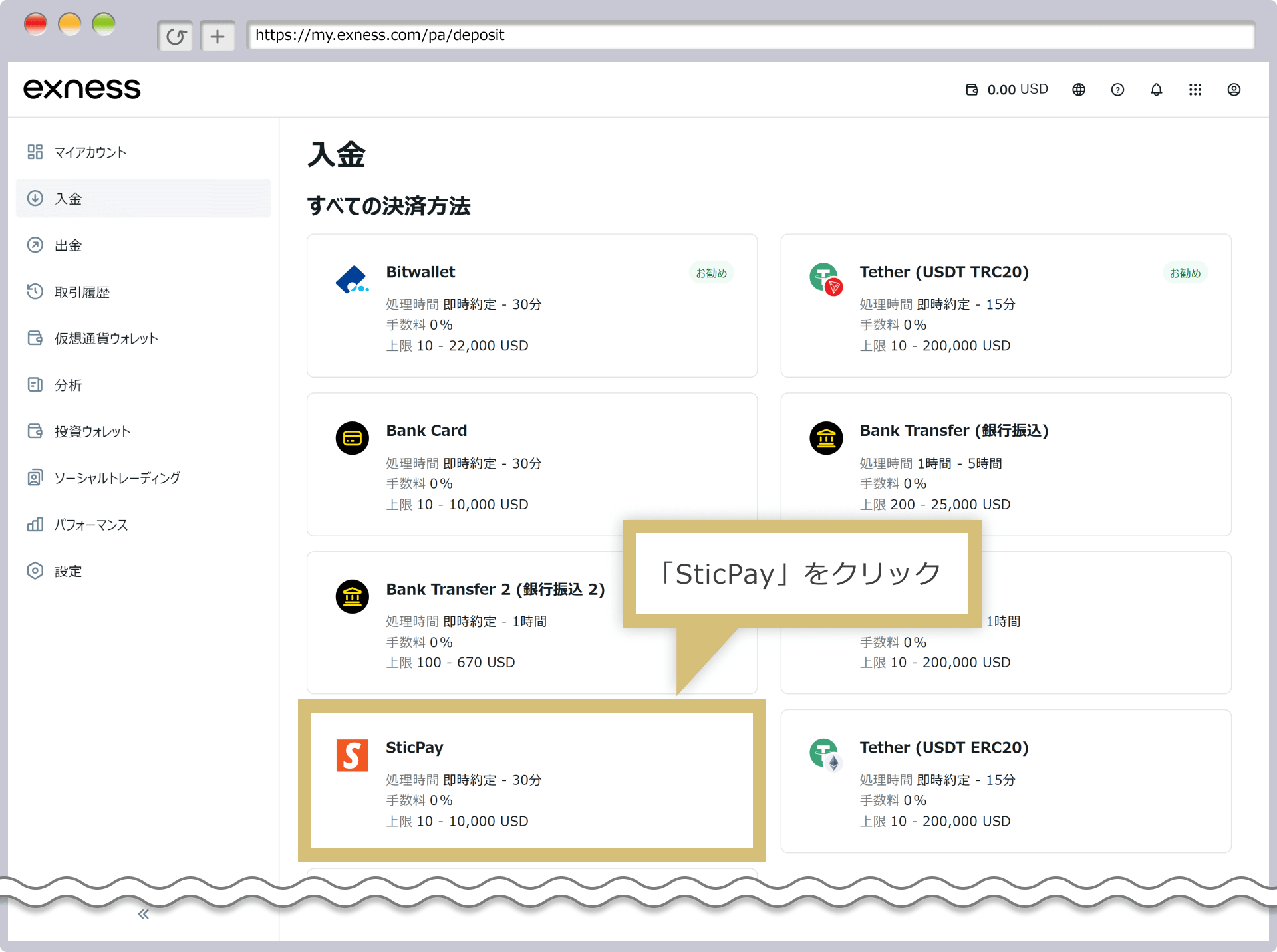Click the 入金 down-arrow circle icon
The image size is (1277, 952).
coord(35,199)
